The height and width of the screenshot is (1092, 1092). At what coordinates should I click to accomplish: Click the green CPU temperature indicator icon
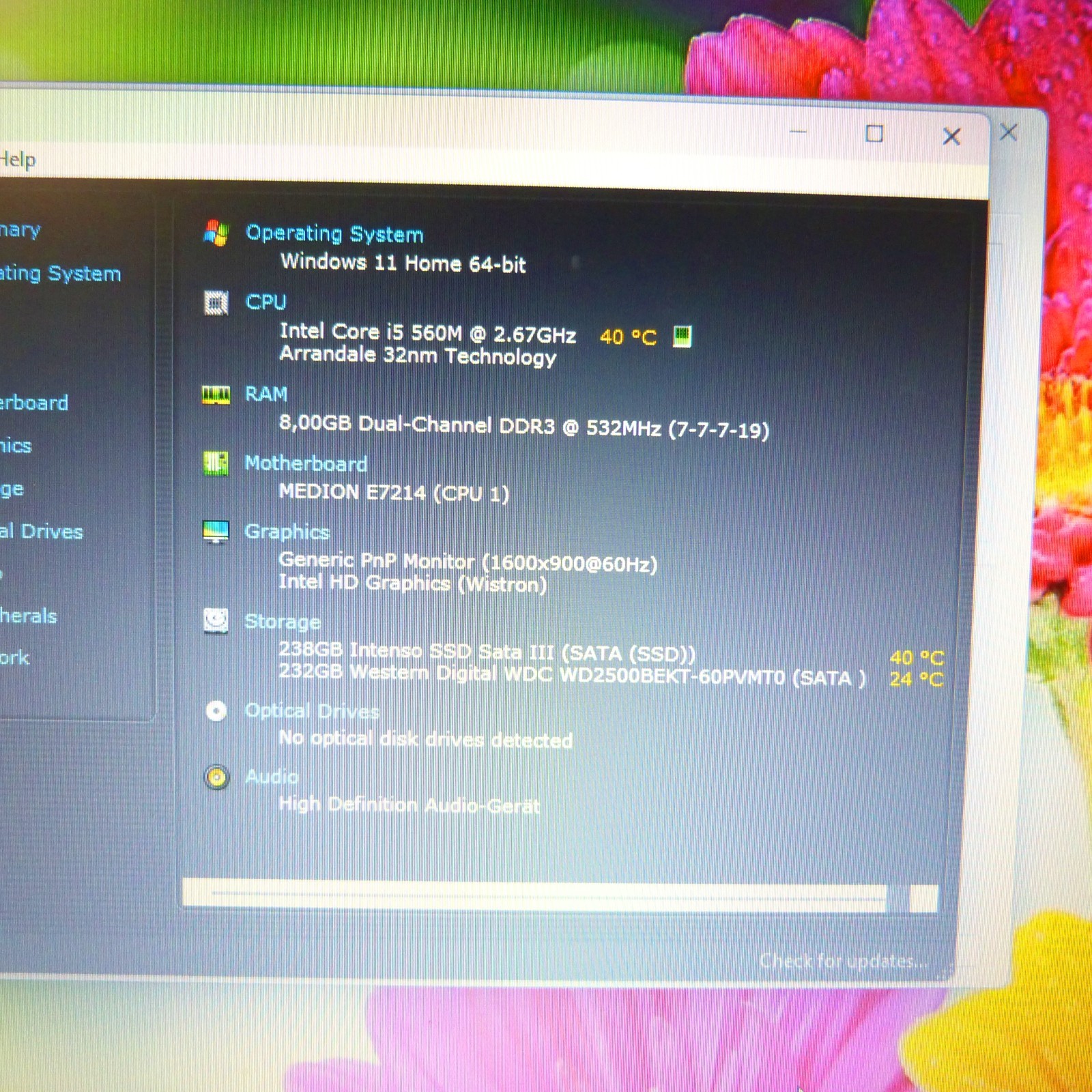[x=682, y=336]
